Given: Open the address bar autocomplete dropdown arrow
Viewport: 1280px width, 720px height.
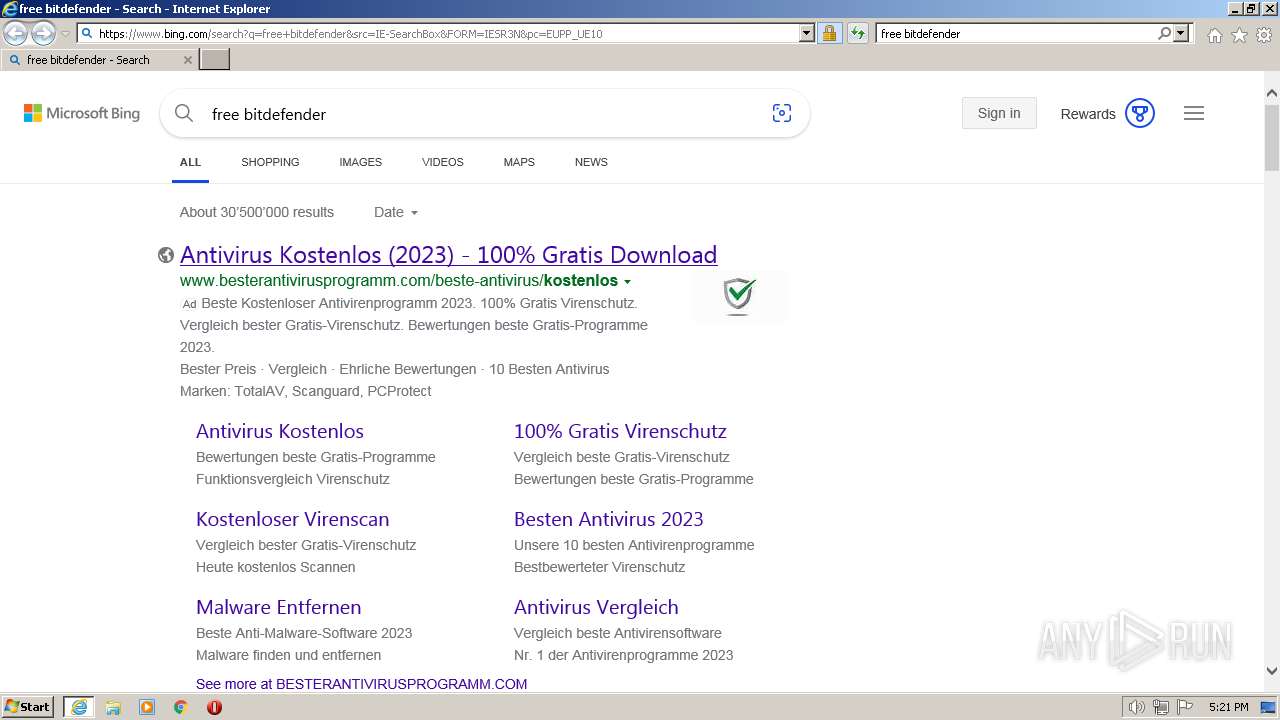Looking at the screenshot, I should (807, 33).
